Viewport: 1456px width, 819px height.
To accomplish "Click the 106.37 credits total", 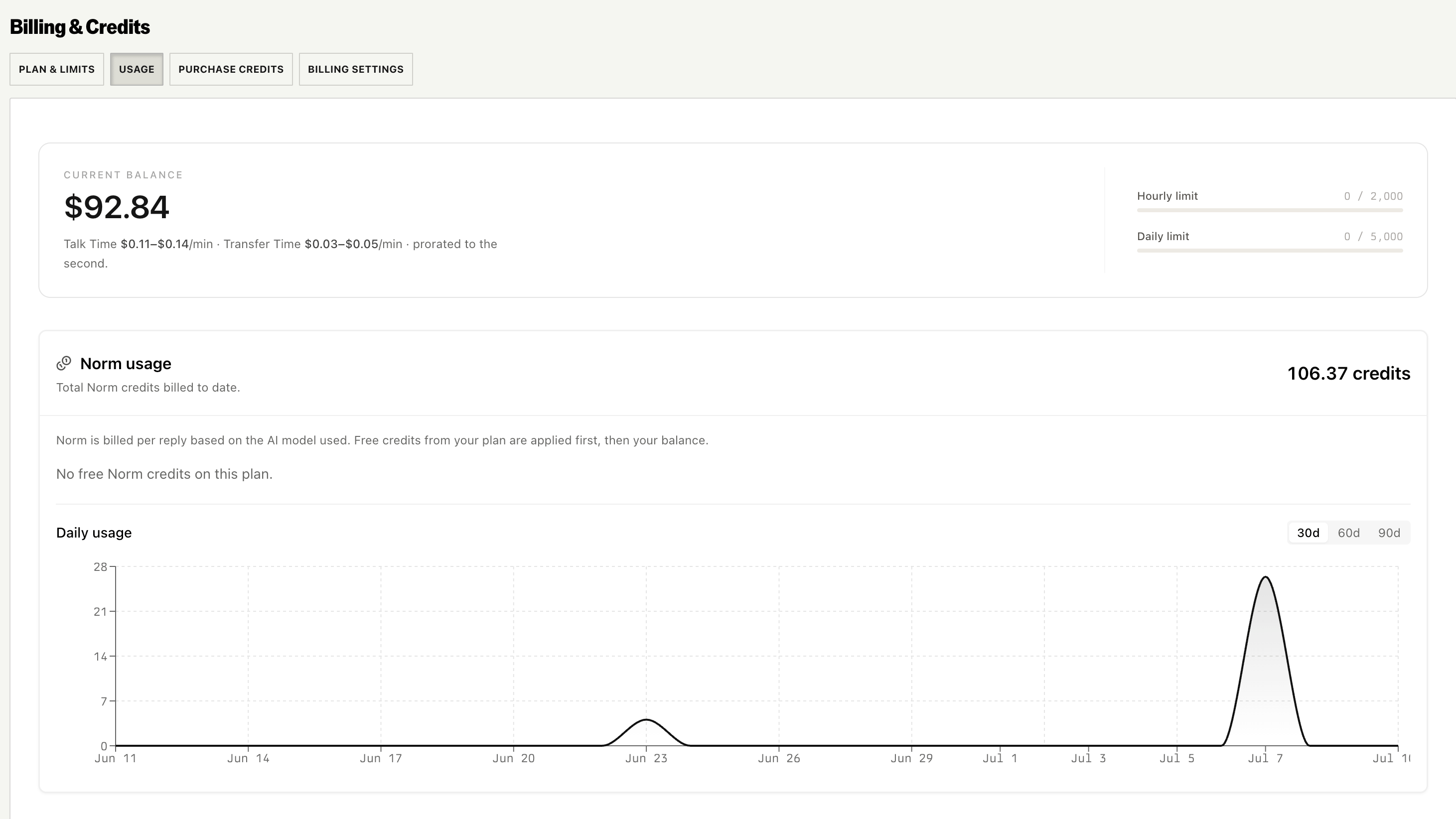I will point(1348,374).
